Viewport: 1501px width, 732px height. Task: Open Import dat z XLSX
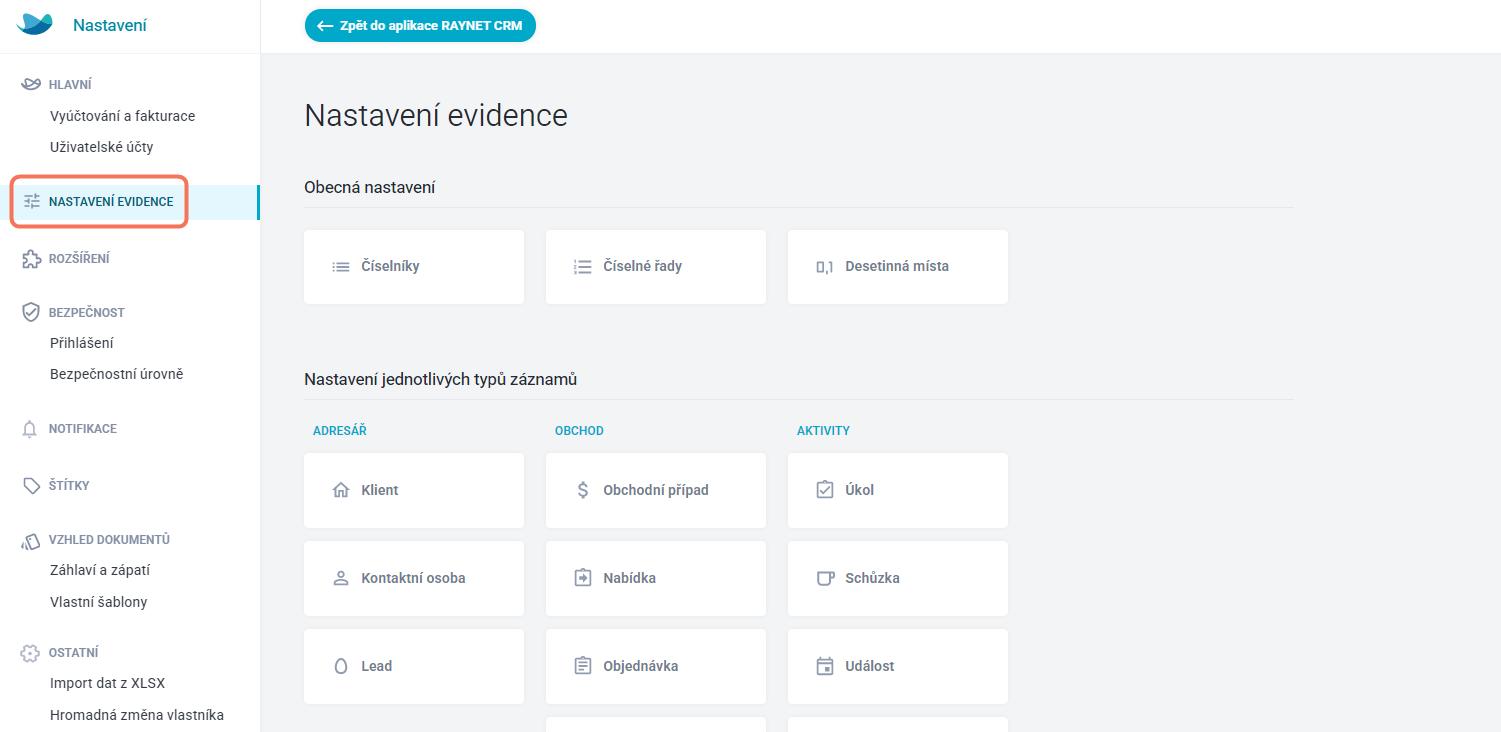tap(108, 684)
